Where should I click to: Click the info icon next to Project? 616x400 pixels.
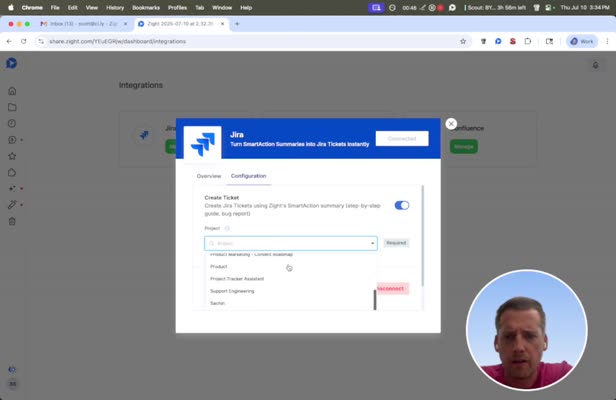click(x=227, y=228)
